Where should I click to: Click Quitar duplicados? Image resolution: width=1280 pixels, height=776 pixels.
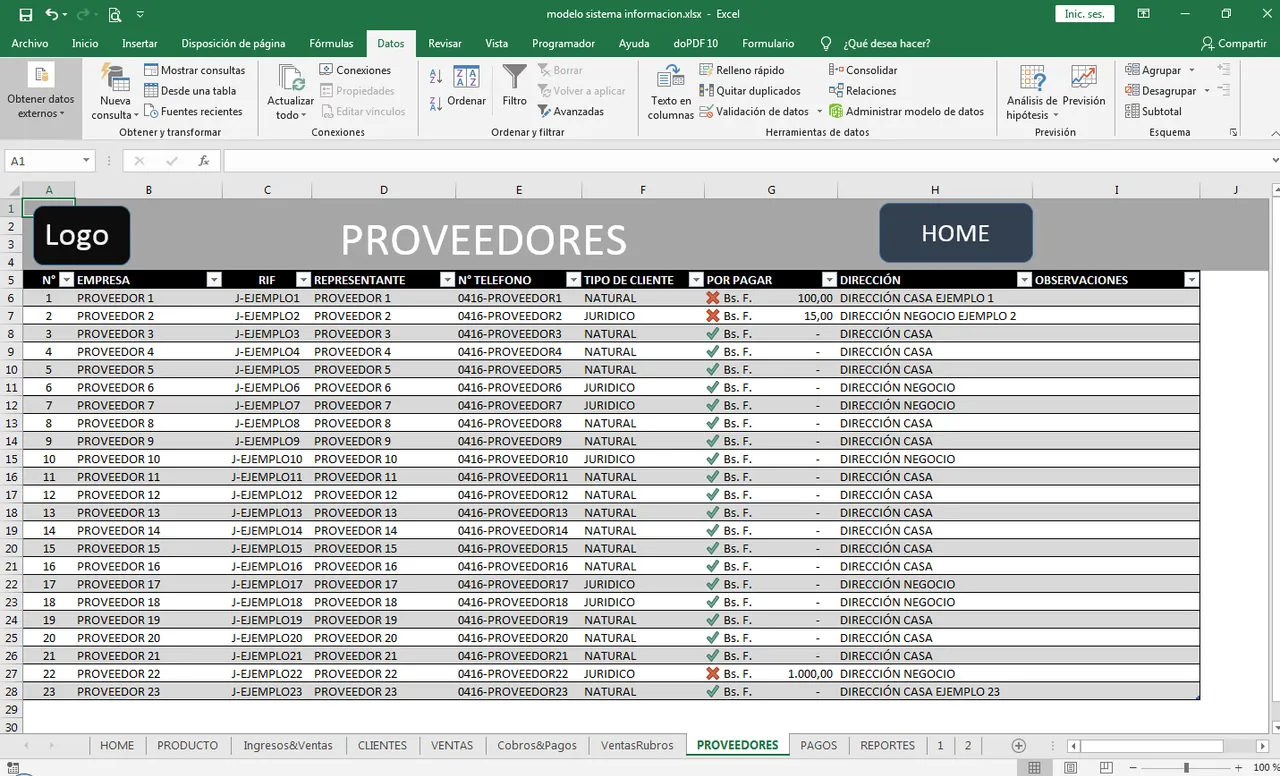click(750, 91)
